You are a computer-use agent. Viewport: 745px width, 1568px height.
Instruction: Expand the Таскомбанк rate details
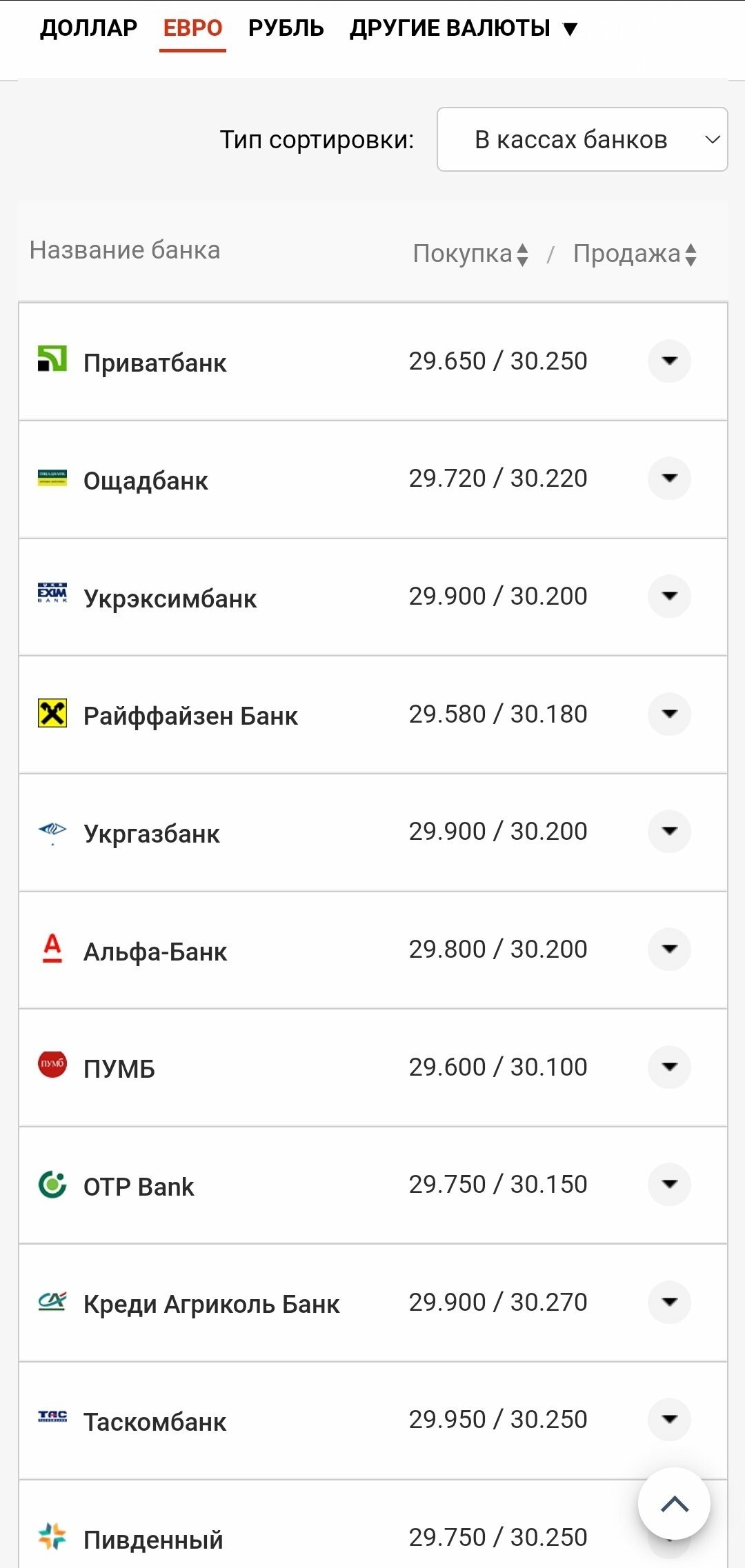click(669, 1419)
